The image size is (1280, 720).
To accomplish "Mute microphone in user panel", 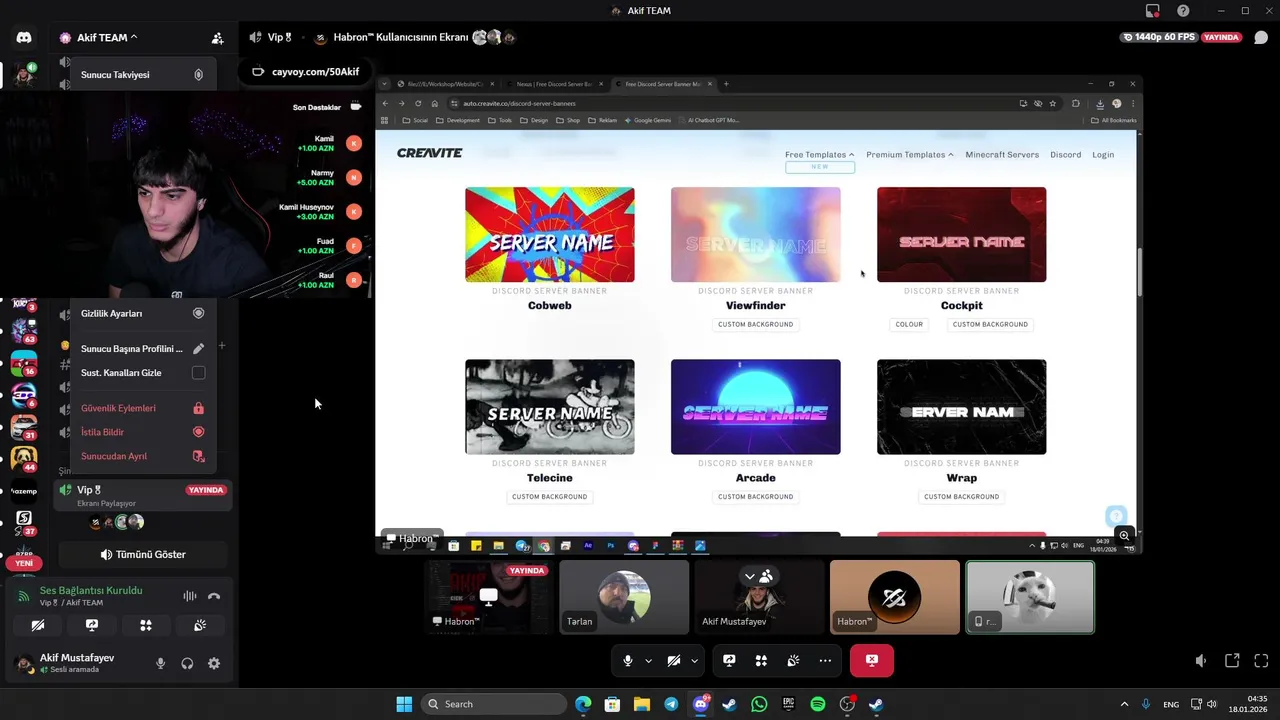I will click(x=160, y=663).
